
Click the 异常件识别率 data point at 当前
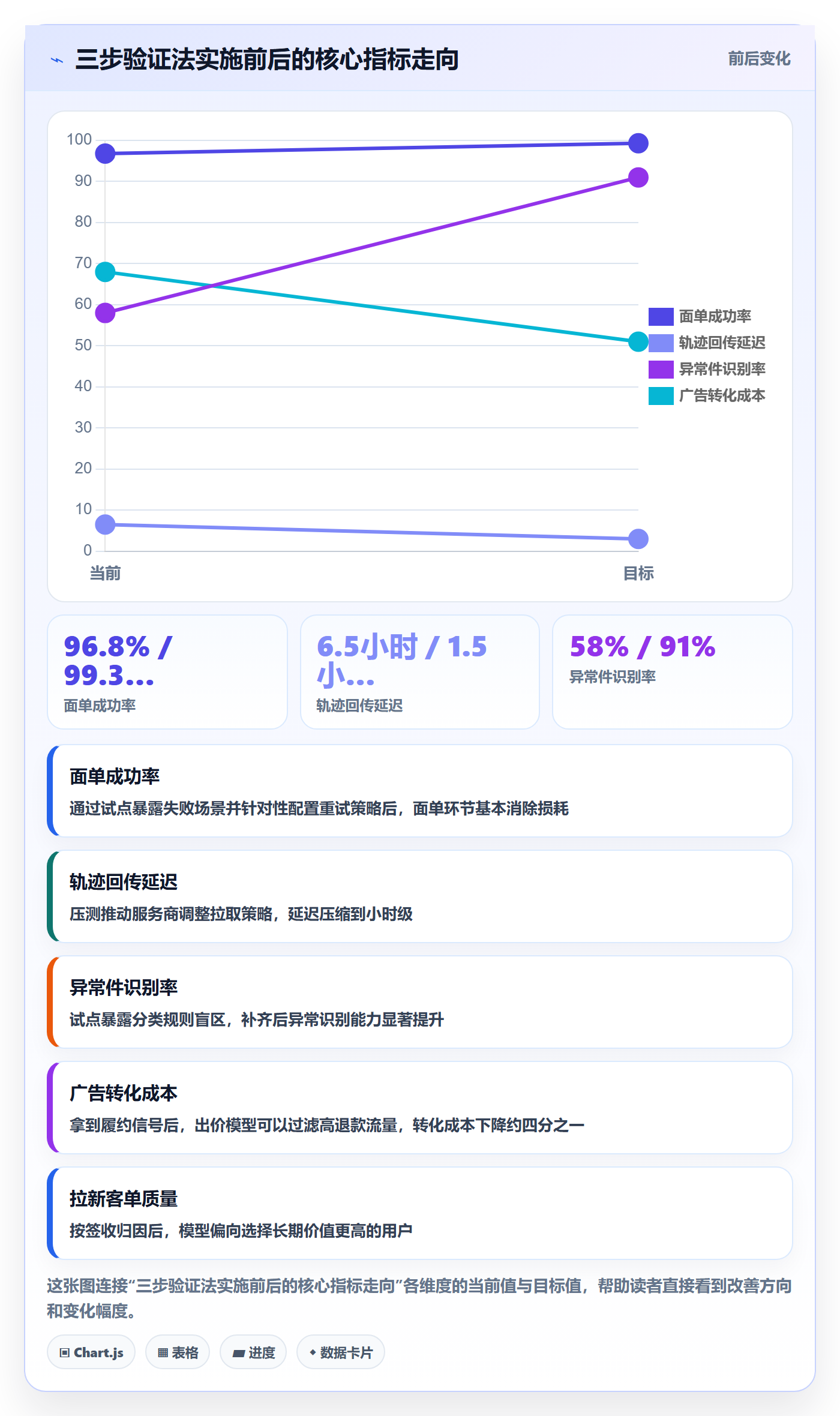click(x=105, y=313)
